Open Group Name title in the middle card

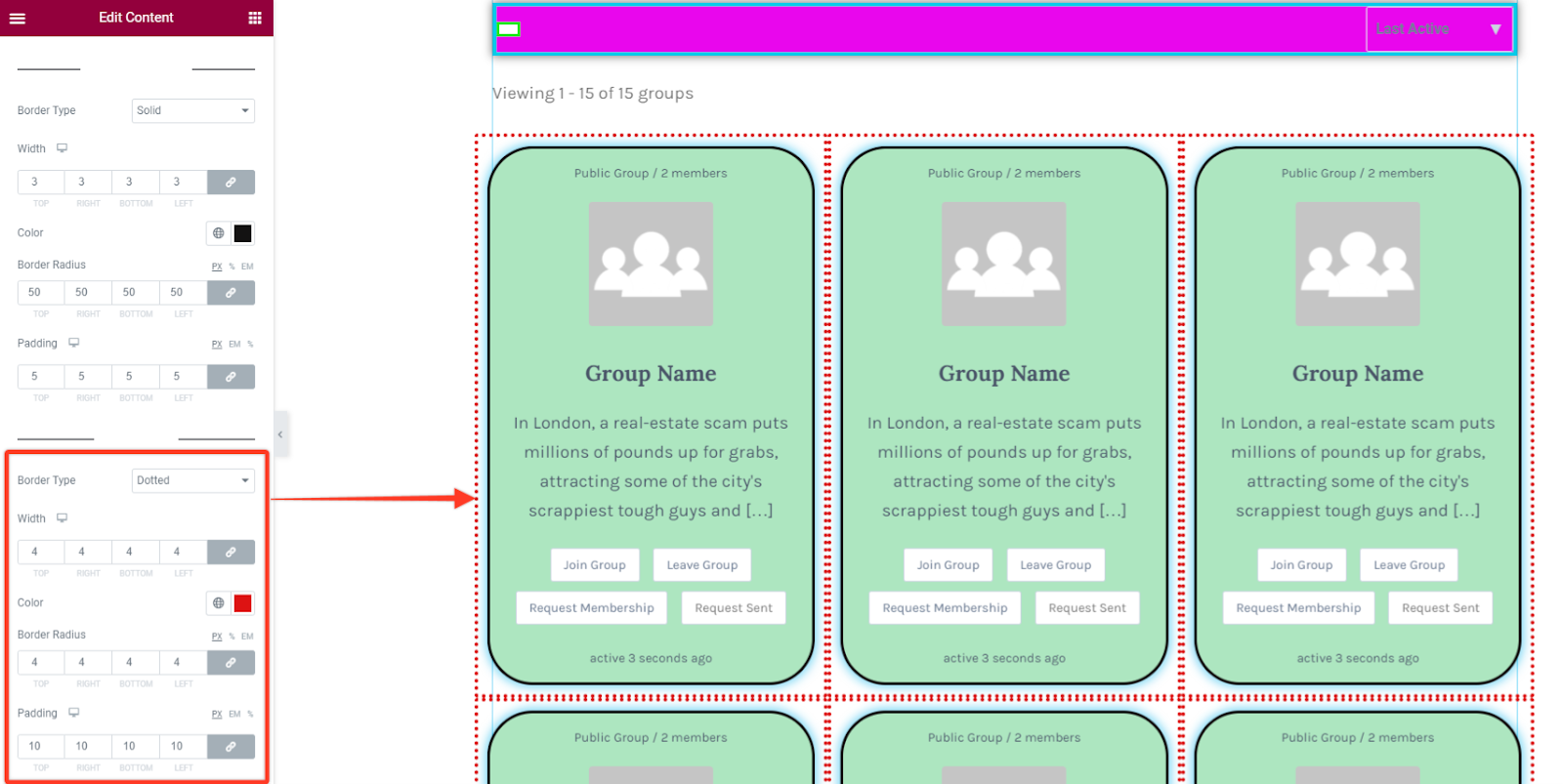pos(1004,374)
